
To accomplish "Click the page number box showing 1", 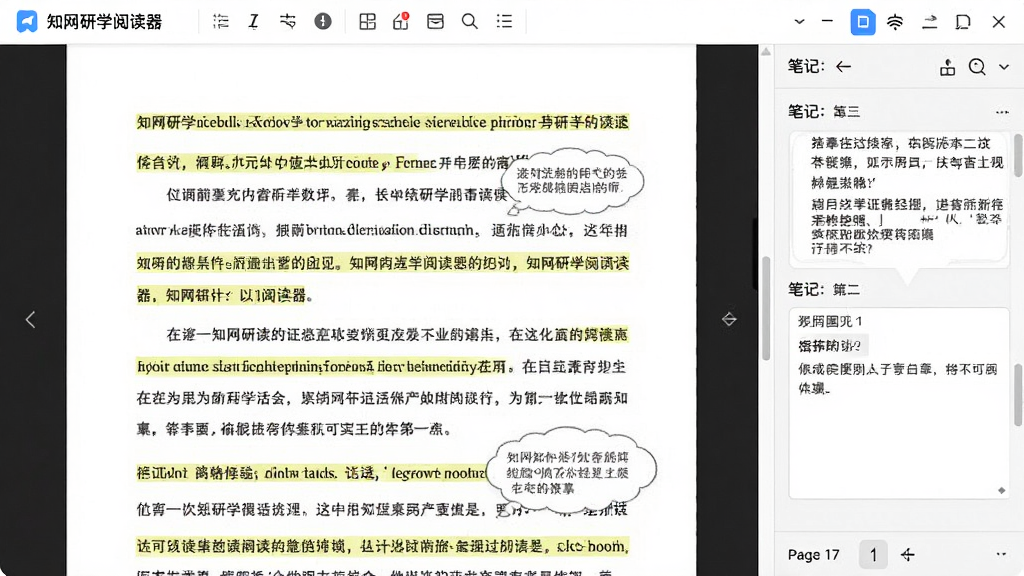I will [873, 554].
